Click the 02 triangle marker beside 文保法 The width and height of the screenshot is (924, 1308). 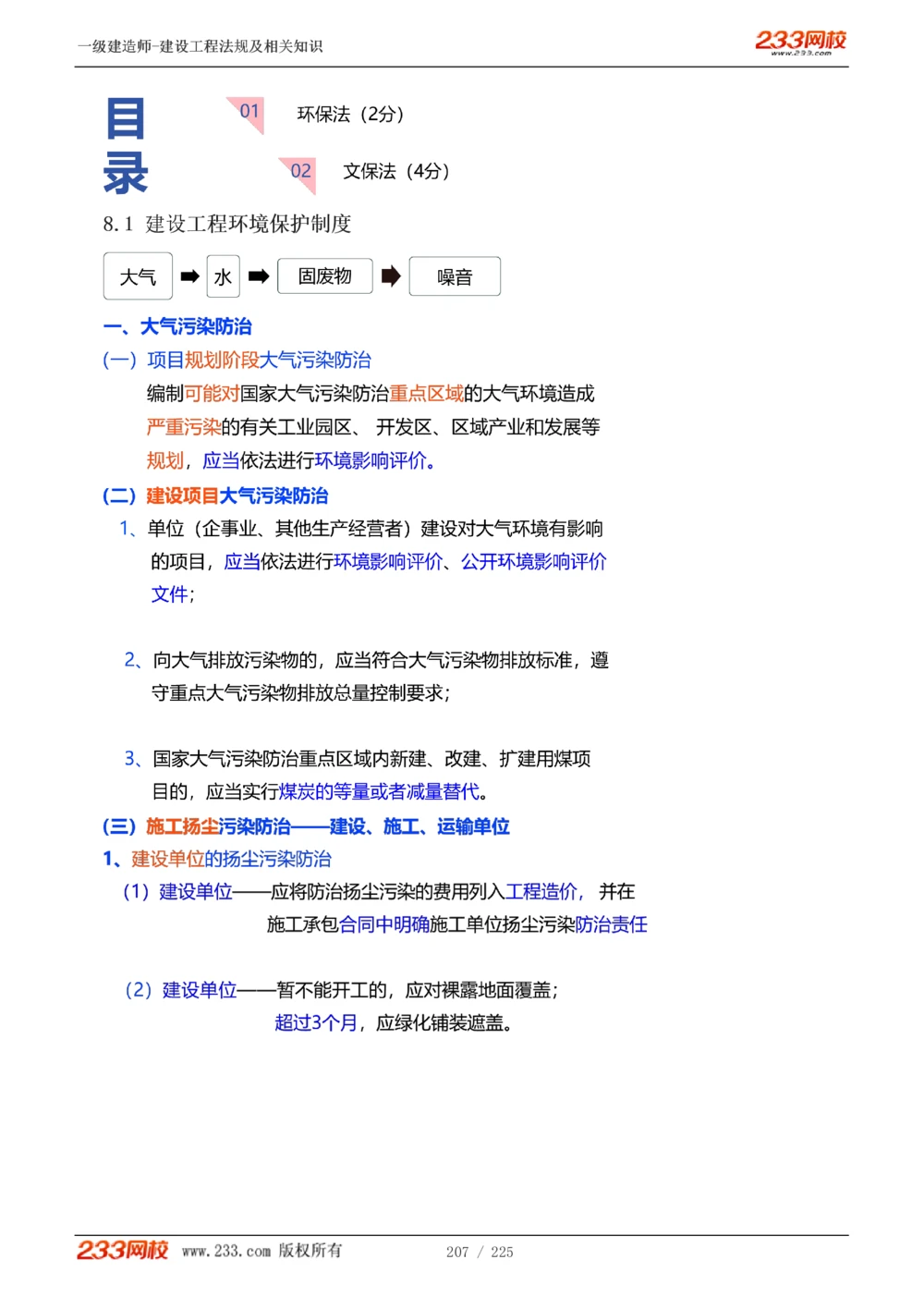click(298, 170)
